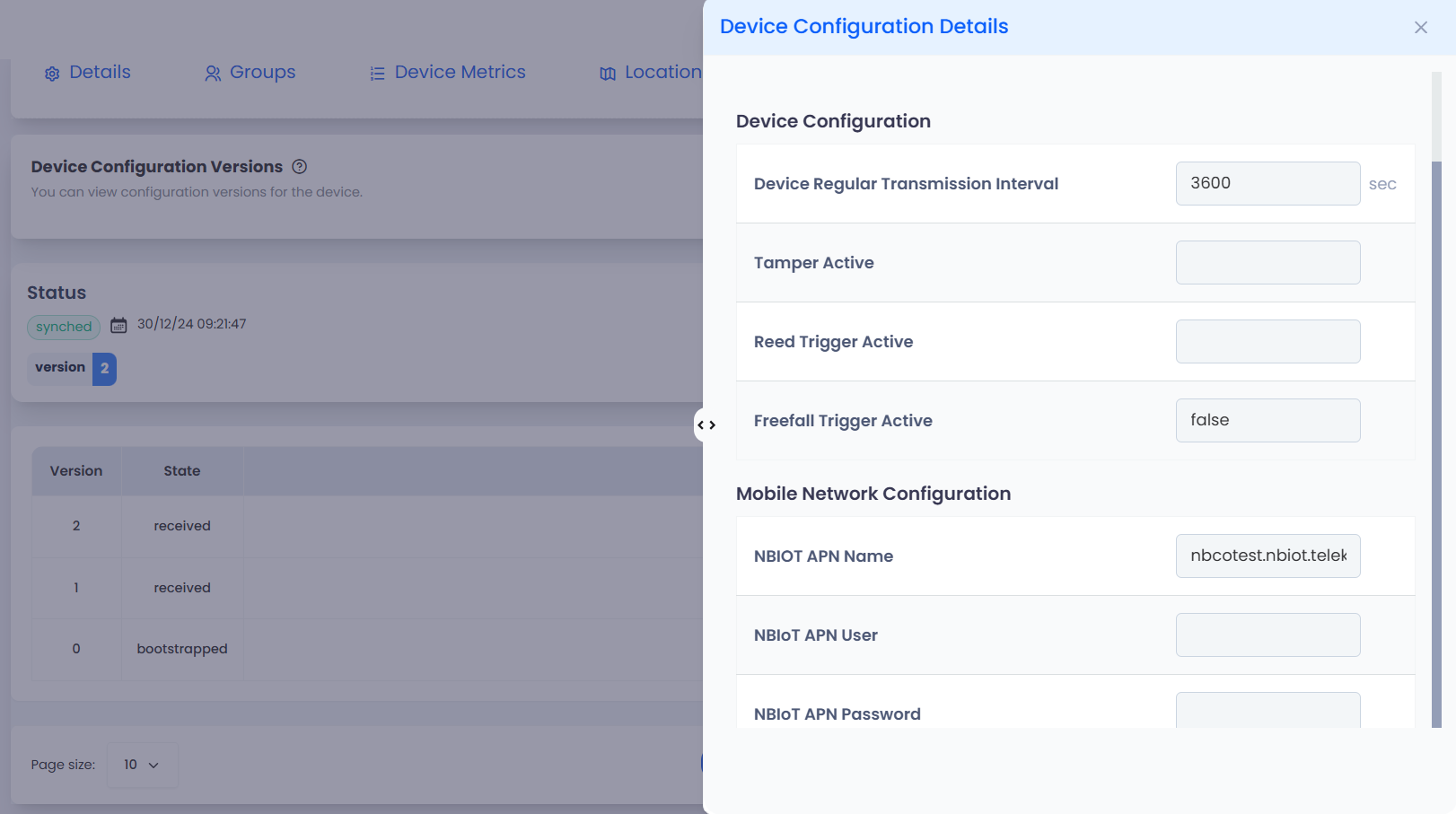The width and height of the screenshot is (1456, 814).
Task: Click the people icon on Groups tab
Action: (x=213, y=74)
